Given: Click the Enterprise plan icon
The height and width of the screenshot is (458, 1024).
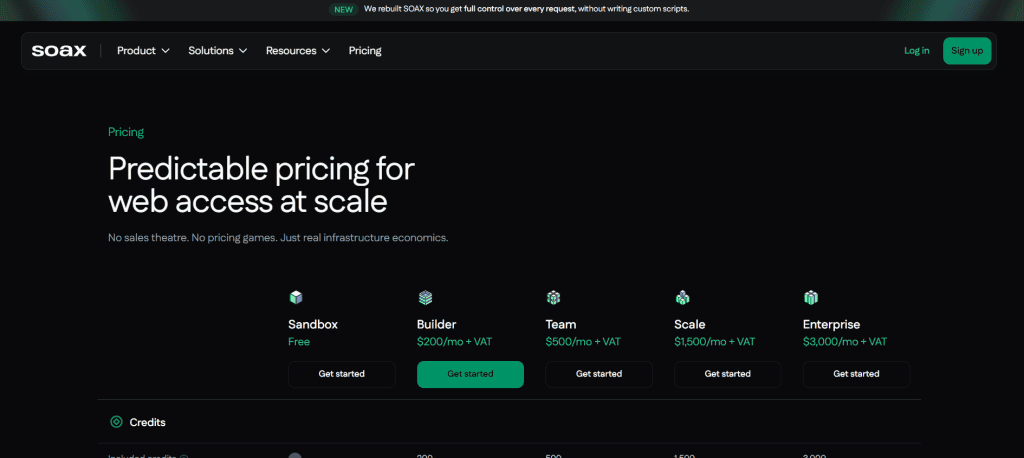Looking at the screenshot, I should (x=810, y=298).
